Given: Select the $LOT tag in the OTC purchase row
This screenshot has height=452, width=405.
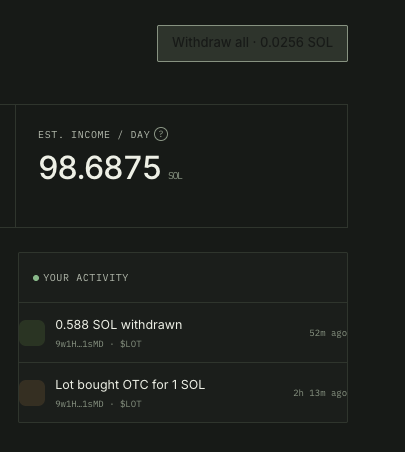Looking at the screenshot, I should [x=131, y=404].
